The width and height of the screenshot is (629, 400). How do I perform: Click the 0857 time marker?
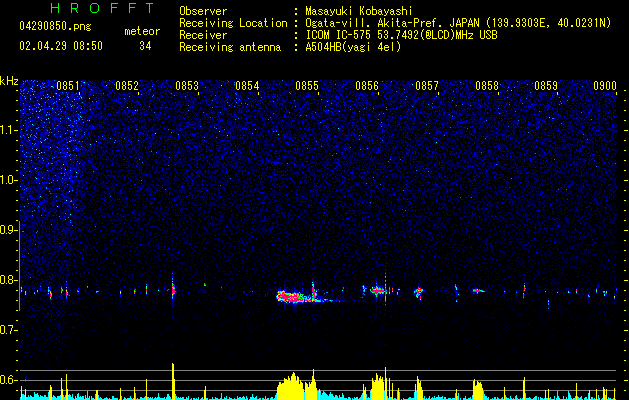point(427,86)
